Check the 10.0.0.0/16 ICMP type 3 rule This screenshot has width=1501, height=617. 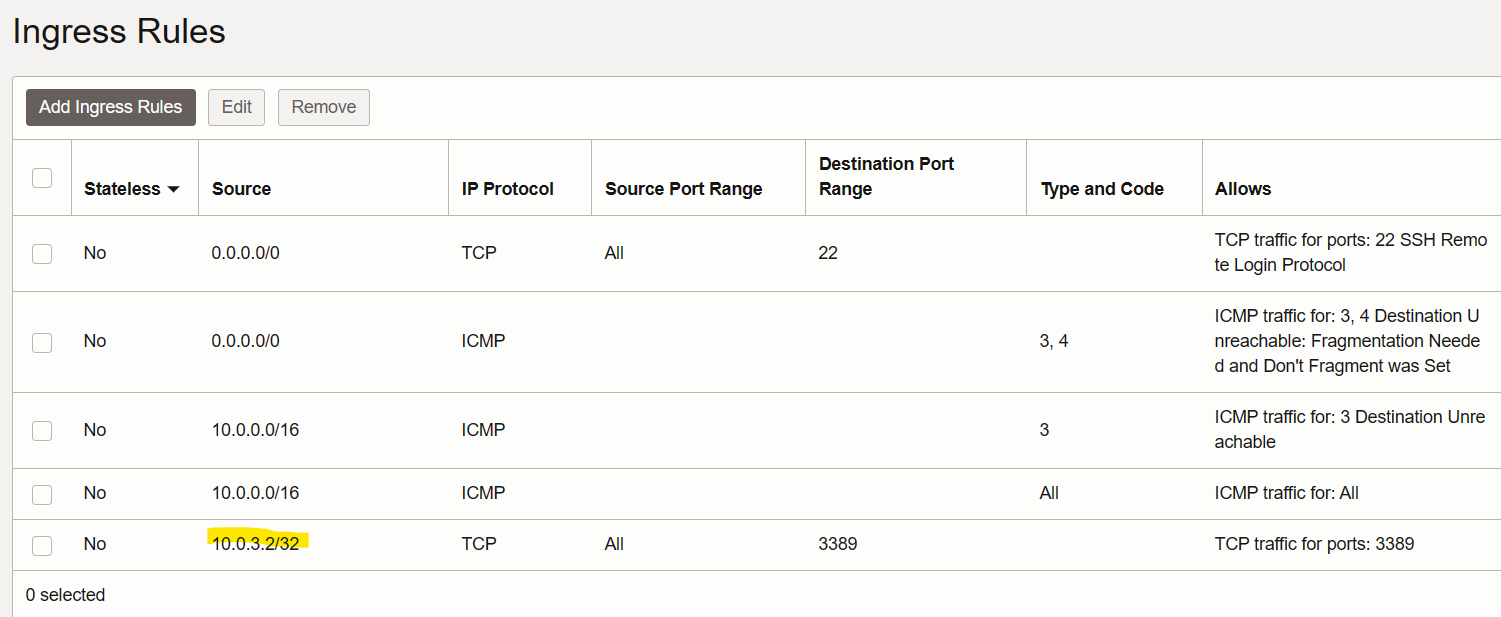click(41, 429)
